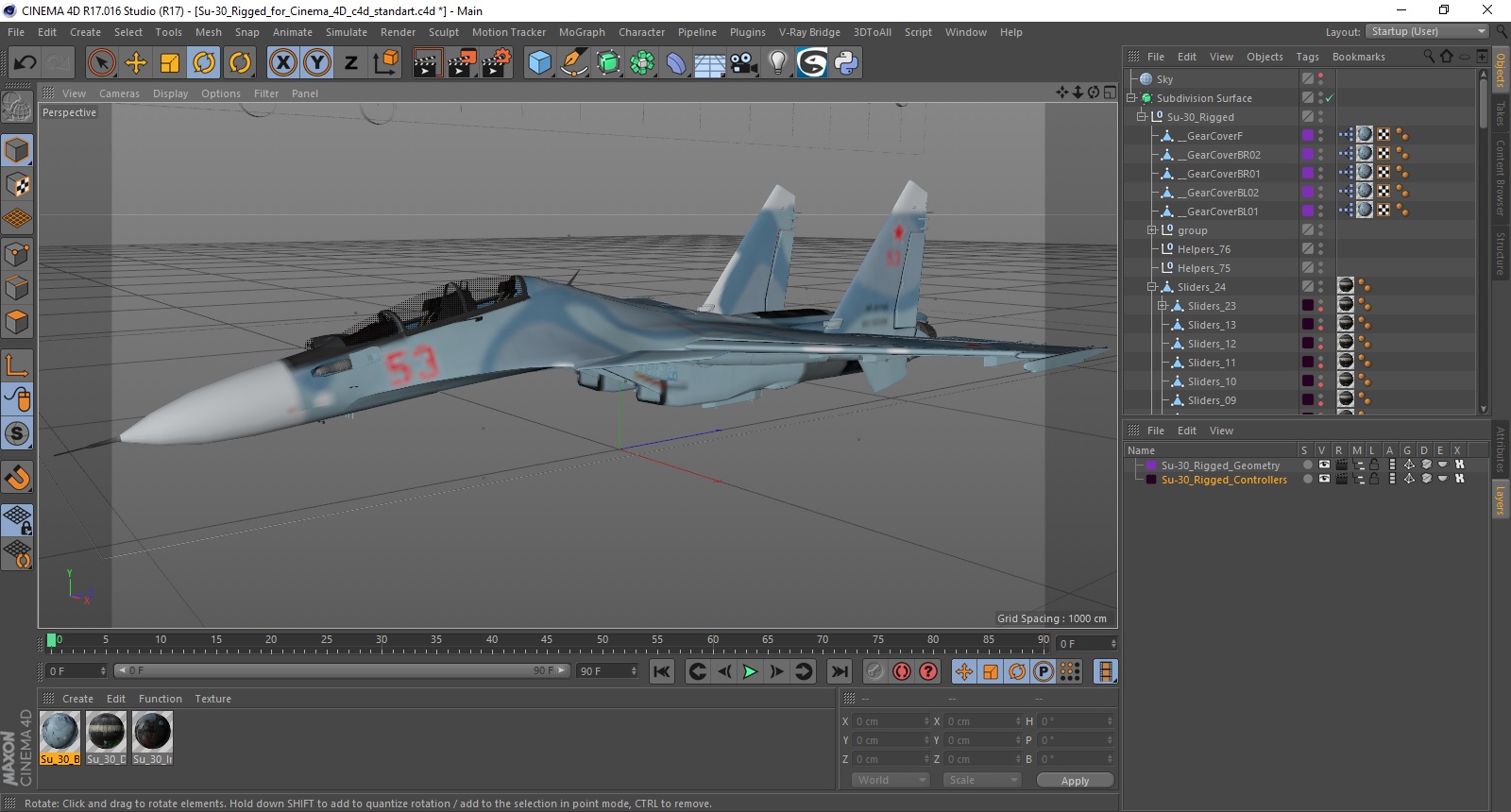
Task: Open the viewport Cameras menu
Action: (119, 93)
